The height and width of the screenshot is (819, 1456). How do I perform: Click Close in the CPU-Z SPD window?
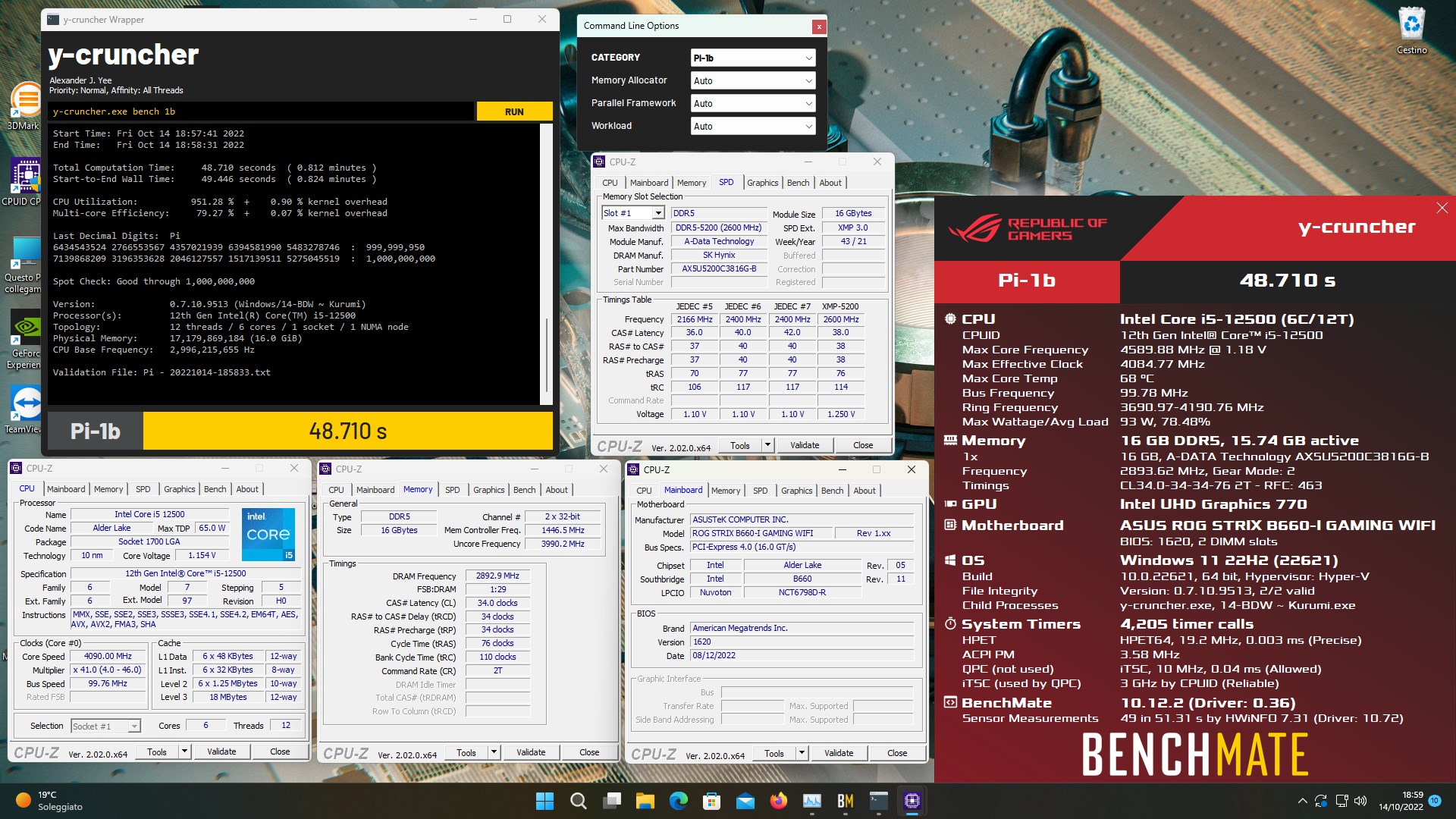[x=863, y=445]
